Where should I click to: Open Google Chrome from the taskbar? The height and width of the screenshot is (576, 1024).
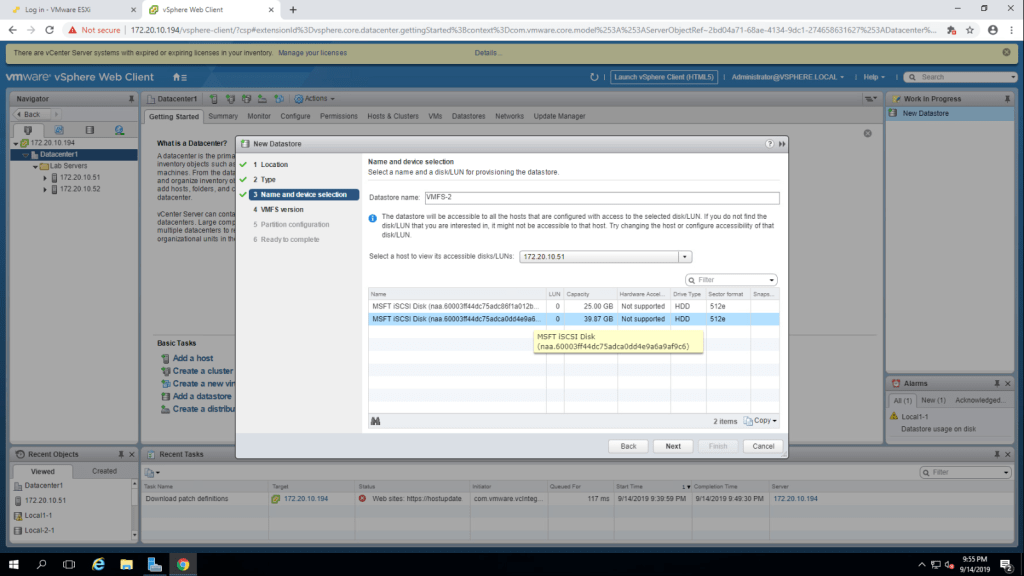(x=183, y=564)
